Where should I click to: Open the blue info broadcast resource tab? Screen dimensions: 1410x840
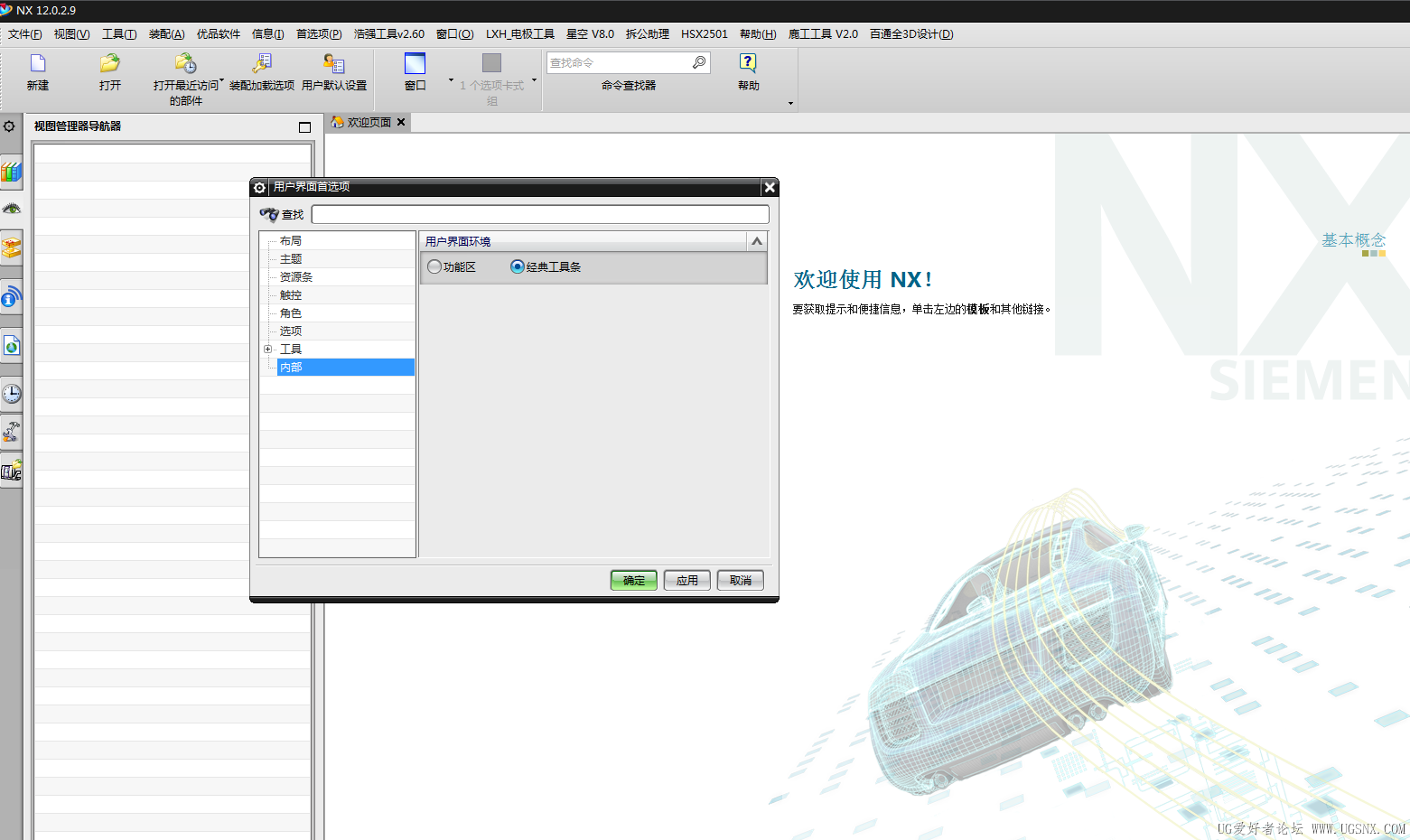click(x=11, y=296)
